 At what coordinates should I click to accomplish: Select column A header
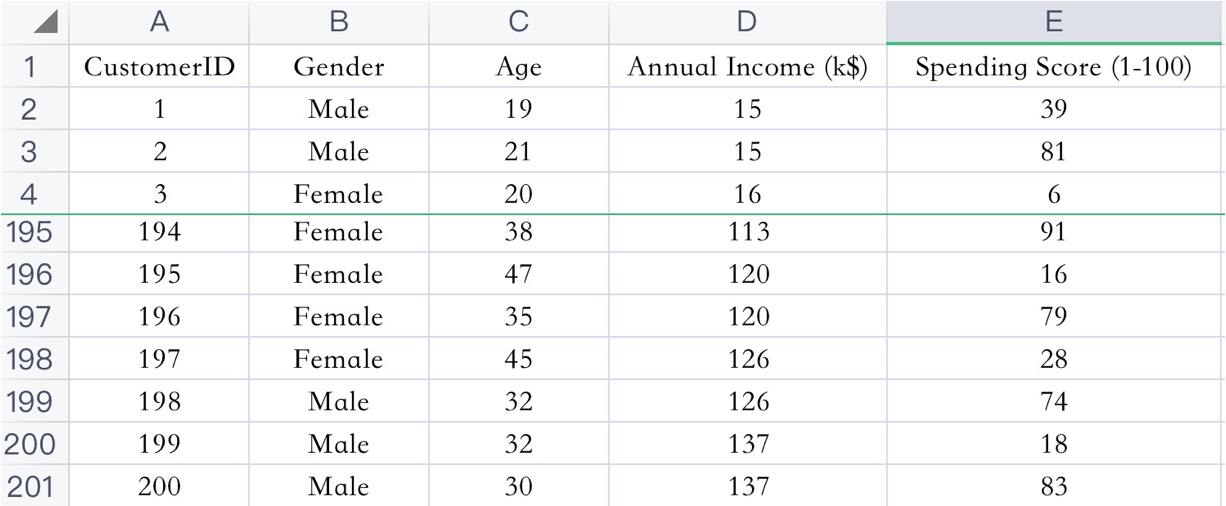[x=159, y=22]
